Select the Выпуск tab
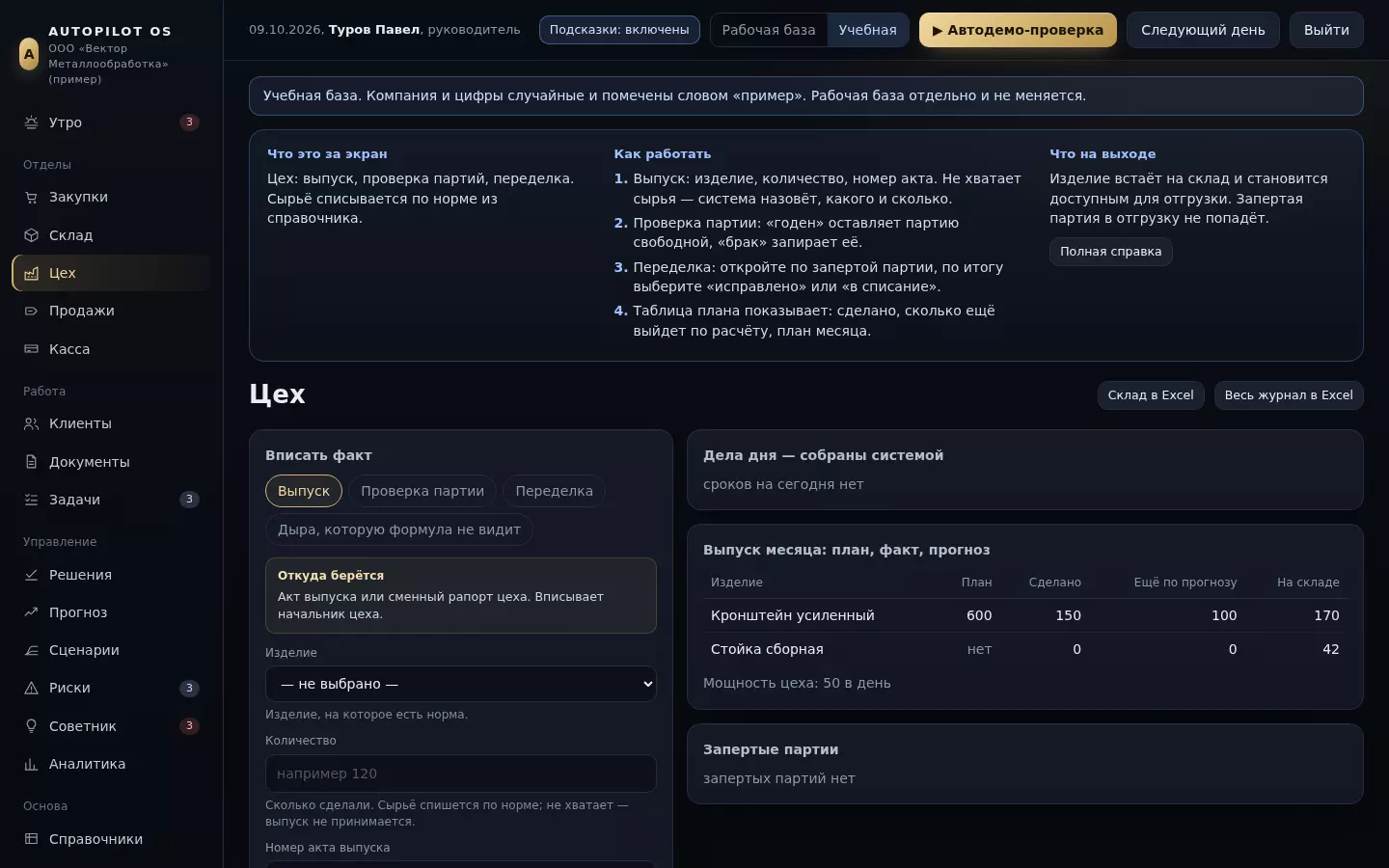 [304, 491]
